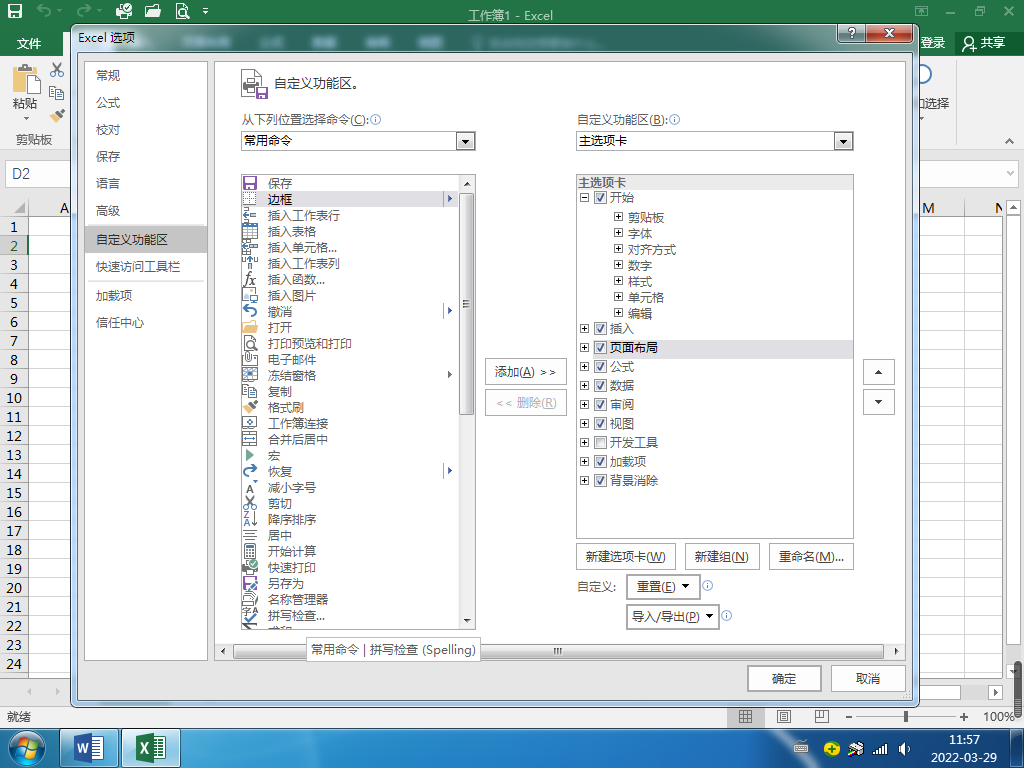Go to the 信任中心 options category
This screenshot has width=1024, height=768.
tap(146, 323)
